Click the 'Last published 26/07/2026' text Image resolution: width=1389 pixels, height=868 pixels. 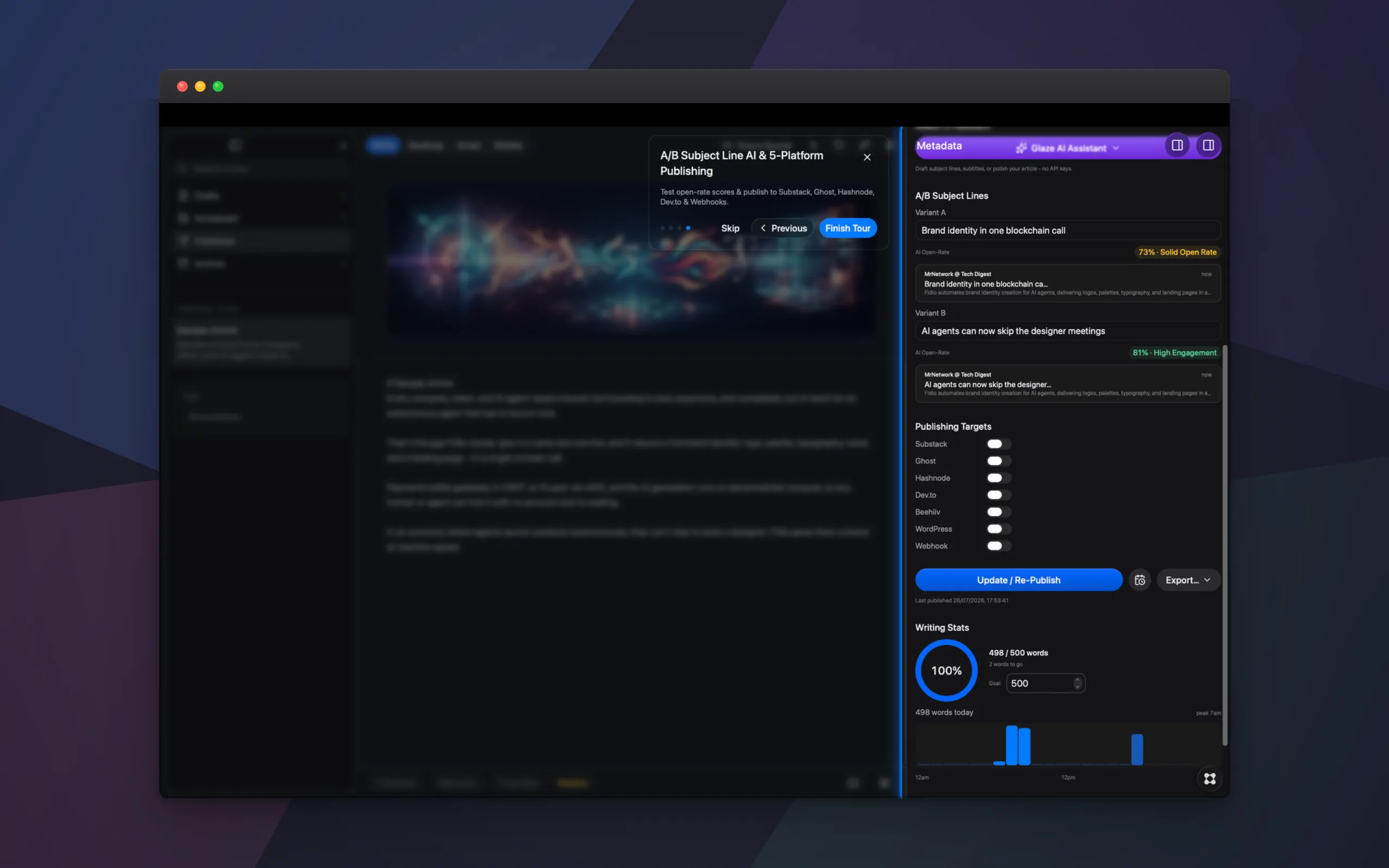coord(961,601)
